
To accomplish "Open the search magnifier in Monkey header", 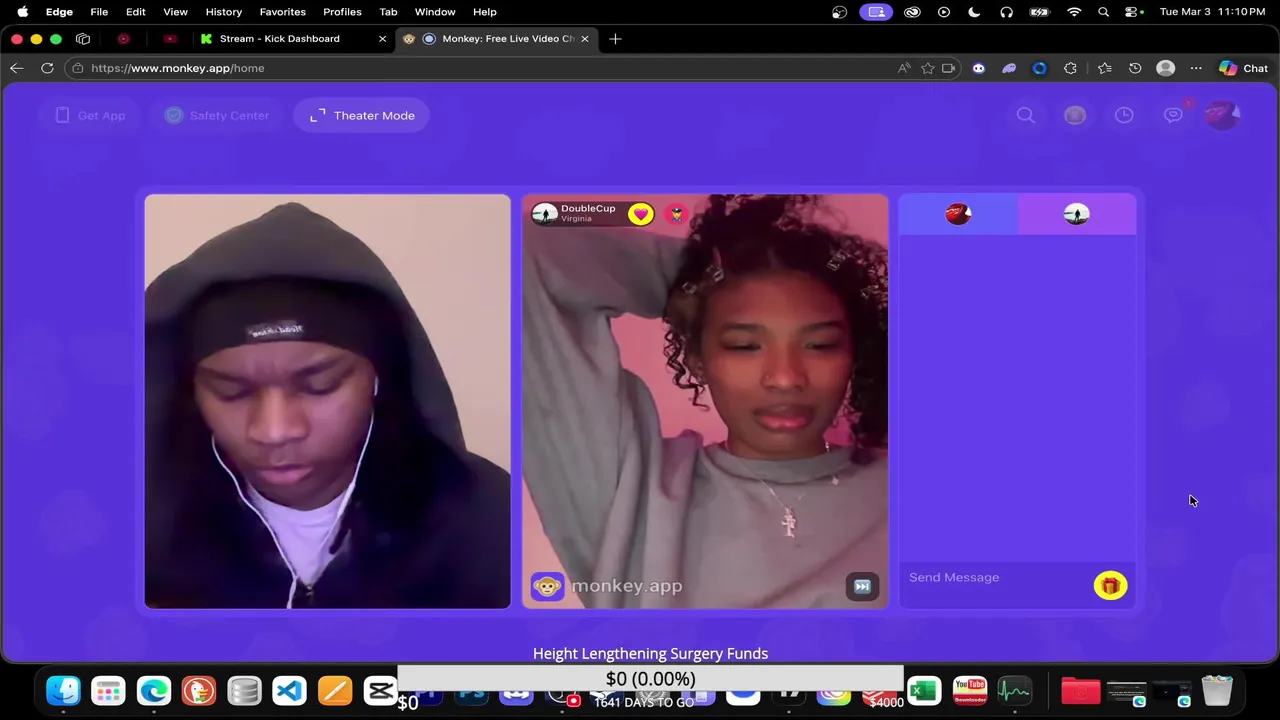I will point(1026,115).
